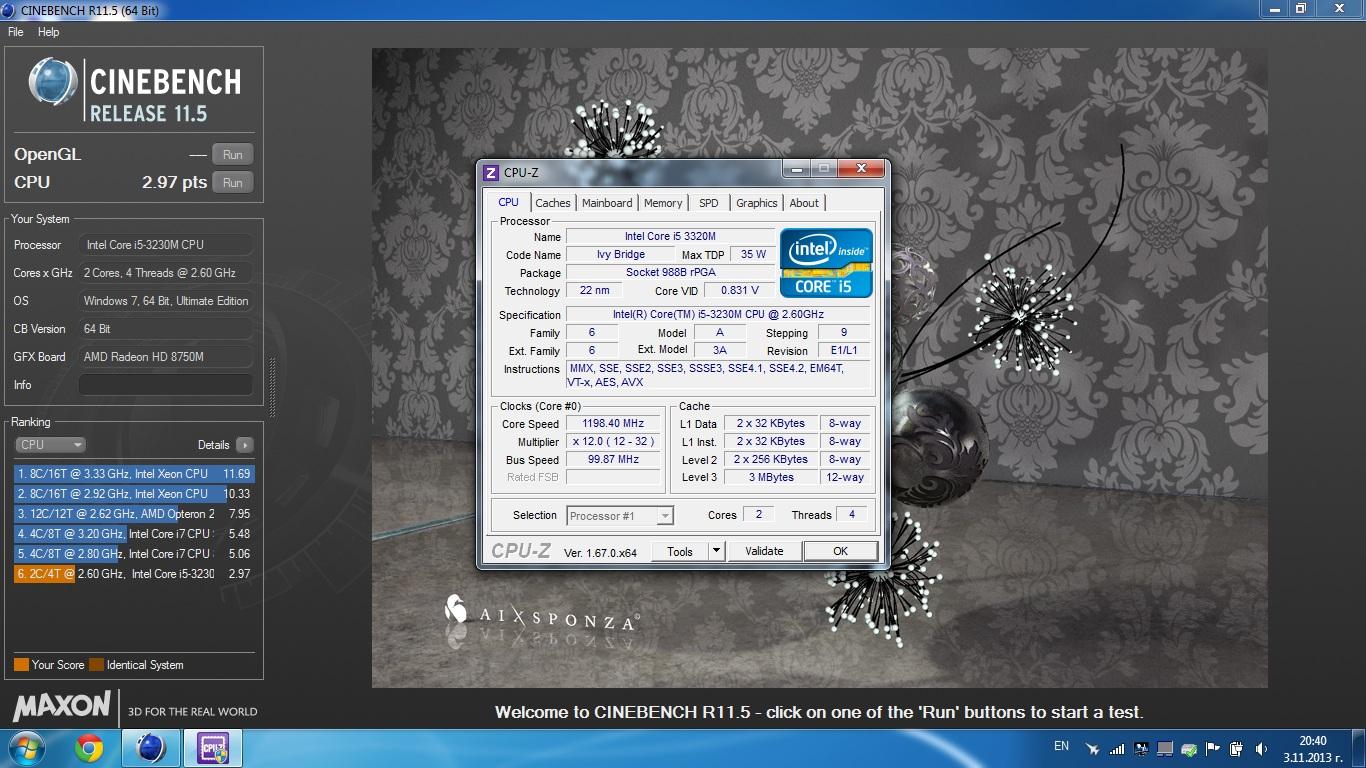Click the Identical System brown legend swatch
This screenshot has height=768, width=1366.
click(96, 665)
